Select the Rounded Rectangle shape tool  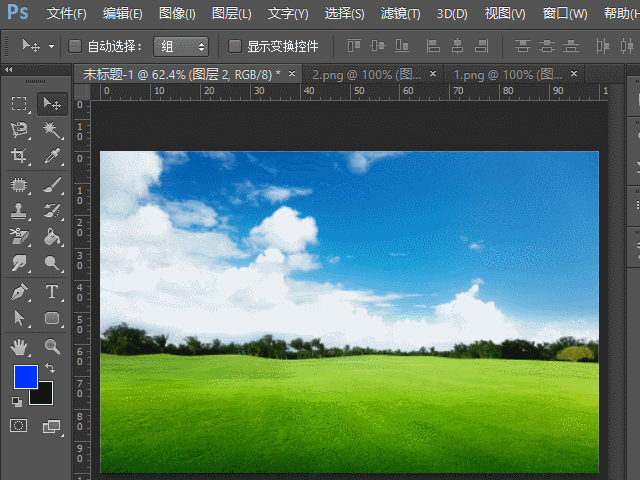click(52, 318)
